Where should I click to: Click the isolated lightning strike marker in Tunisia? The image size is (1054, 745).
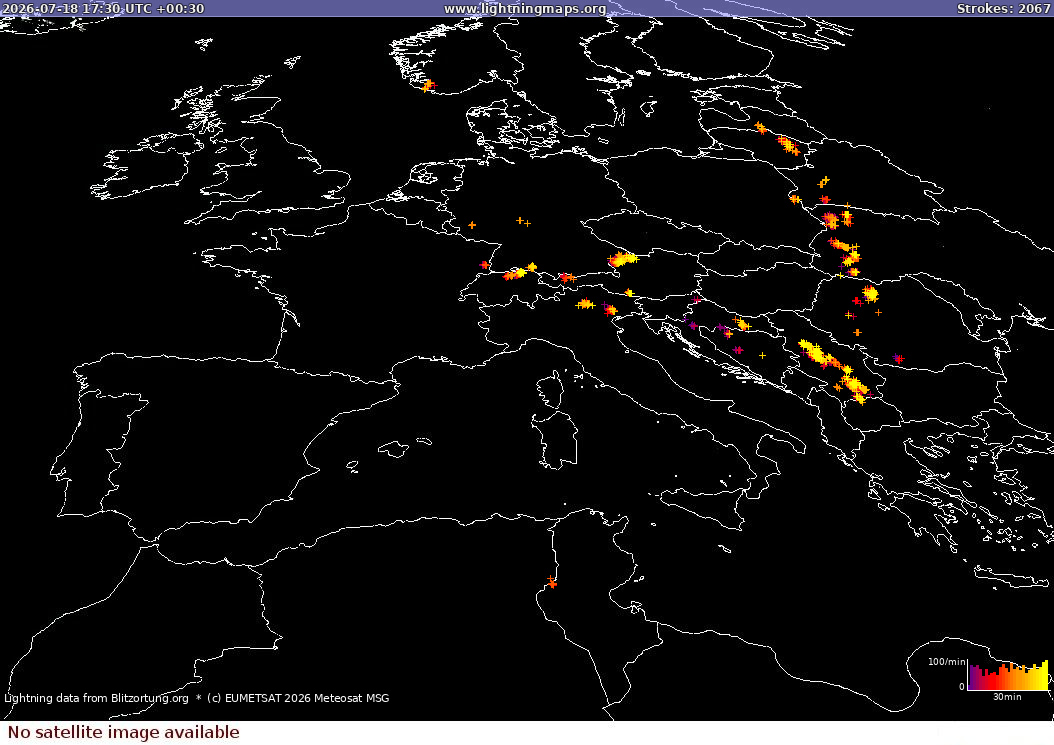[x=551, y=582]
